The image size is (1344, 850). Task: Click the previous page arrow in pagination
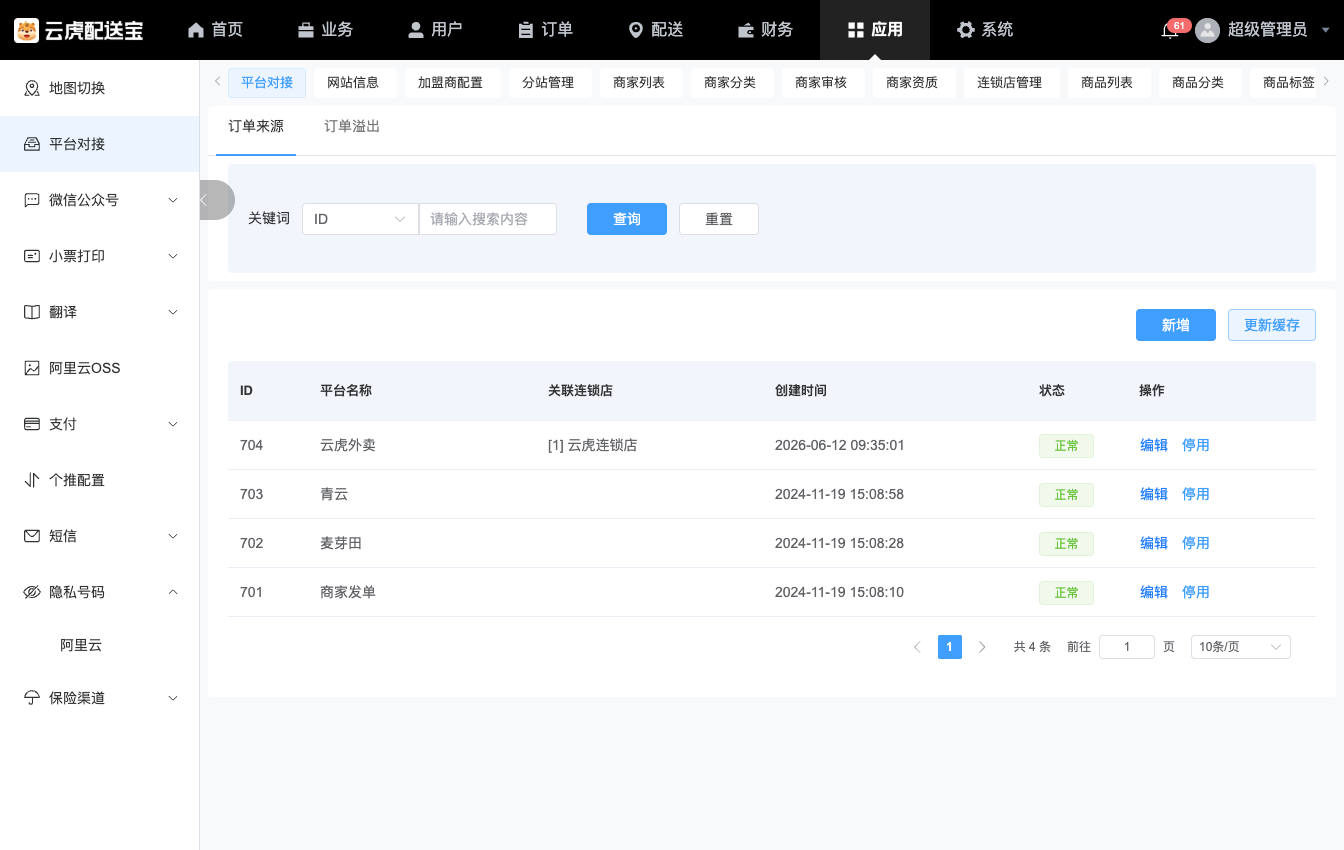coord(917,647)
